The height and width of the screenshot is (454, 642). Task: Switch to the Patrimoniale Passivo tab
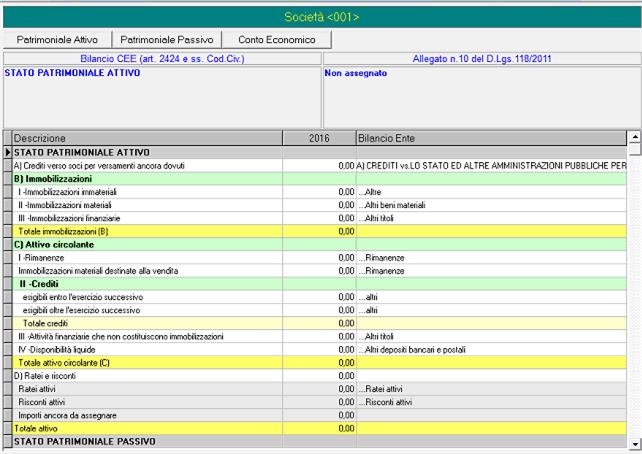coord(167,39)
